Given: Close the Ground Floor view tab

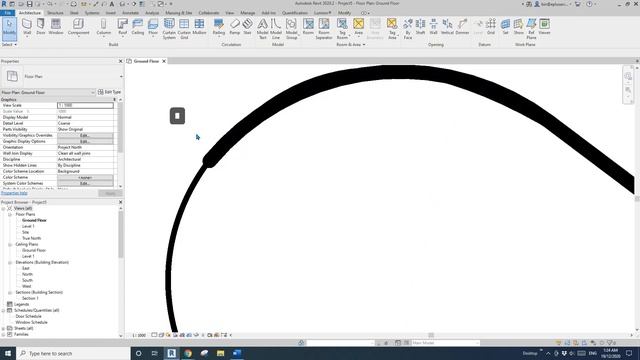Looking at the screenshot, I should (164, 61).
